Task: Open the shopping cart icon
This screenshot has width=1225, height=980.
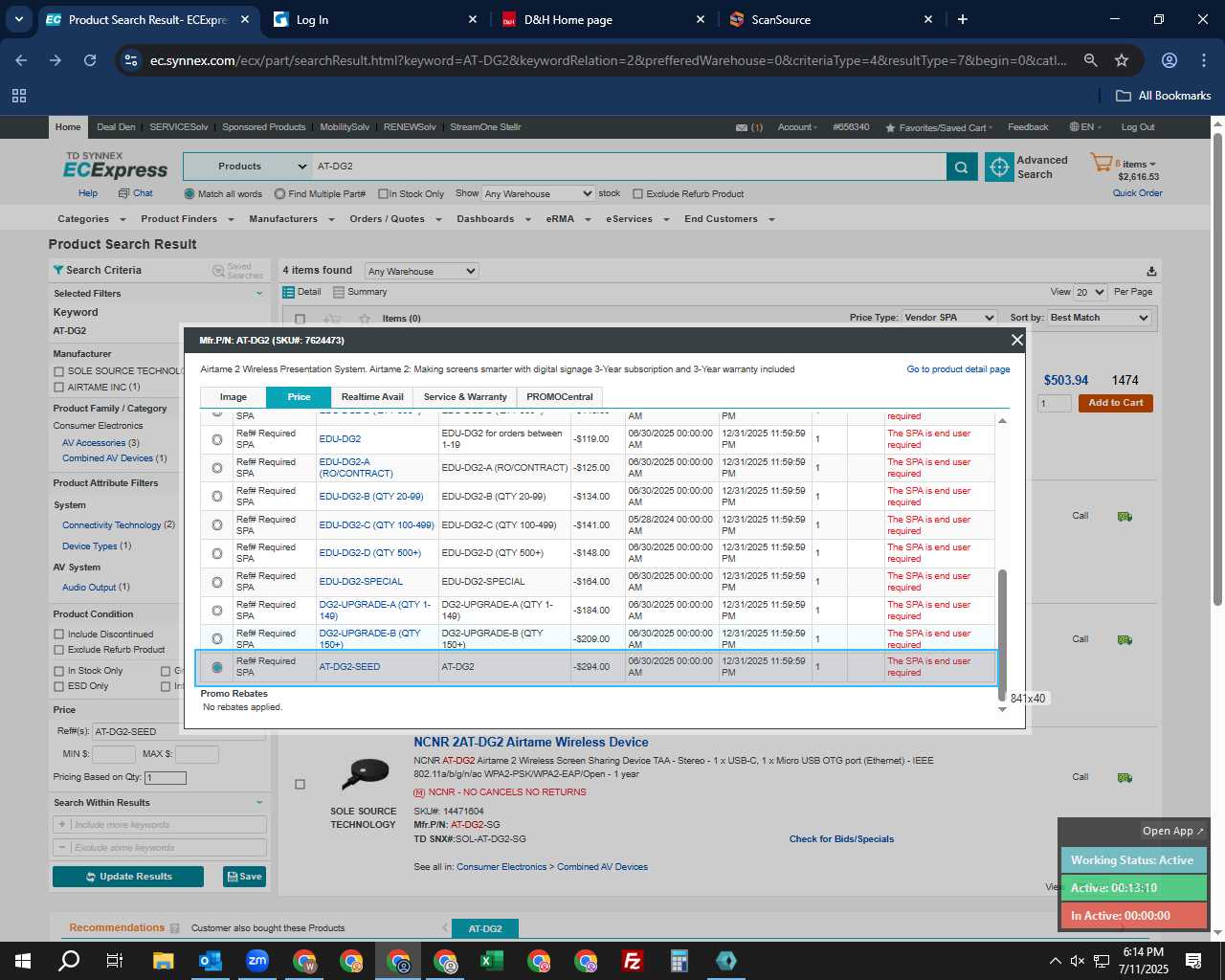Action: pos(1101,164)
